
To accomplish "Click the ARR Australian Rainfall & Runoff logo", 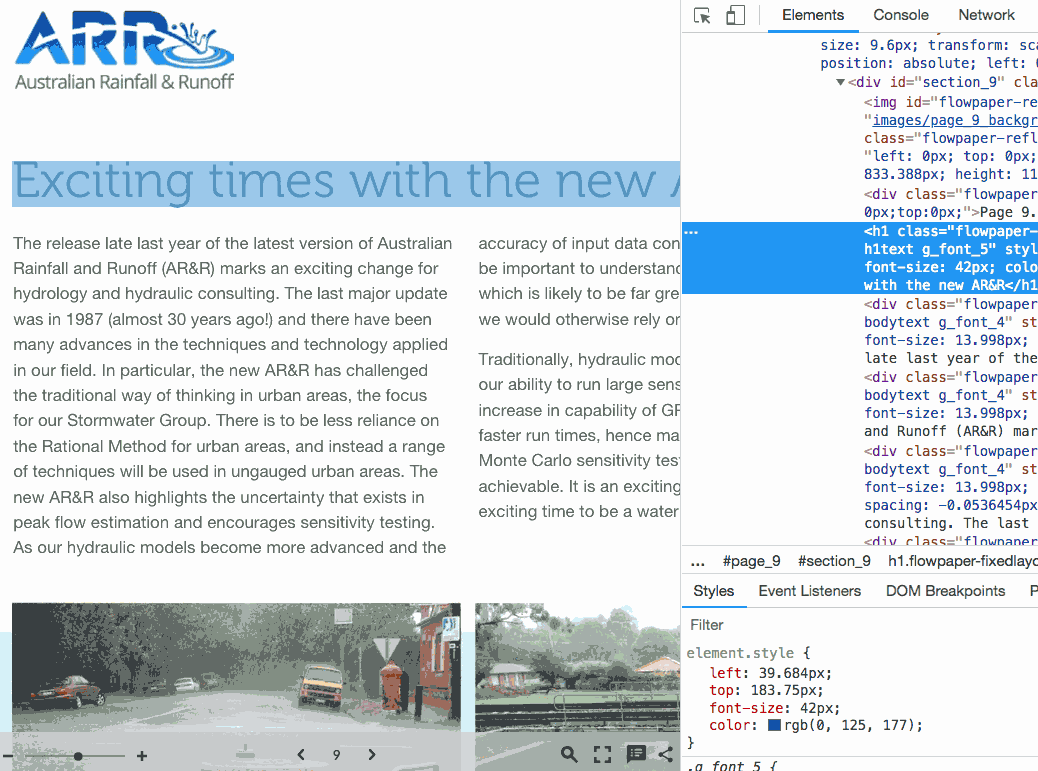I will [x=124, y=50].
